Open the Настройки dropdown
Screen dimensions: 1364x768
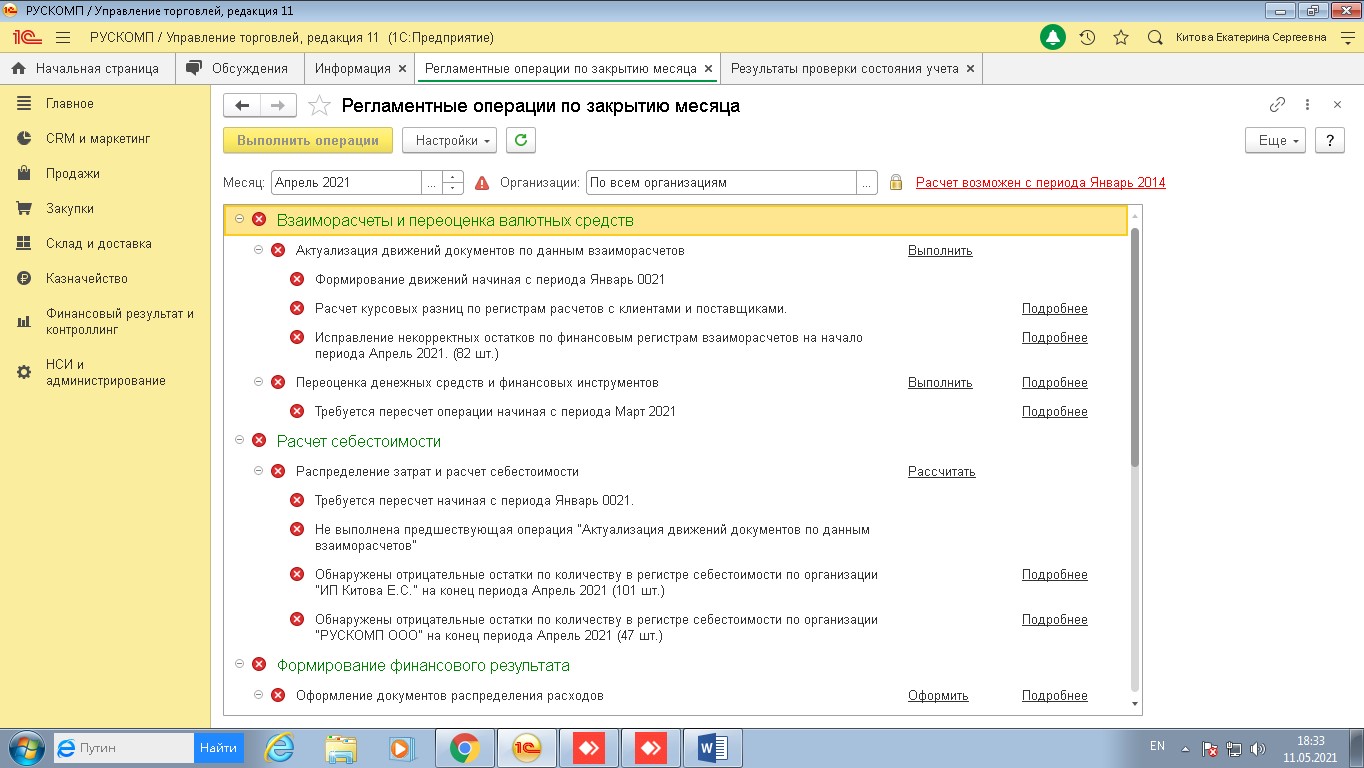coord(449,141)
